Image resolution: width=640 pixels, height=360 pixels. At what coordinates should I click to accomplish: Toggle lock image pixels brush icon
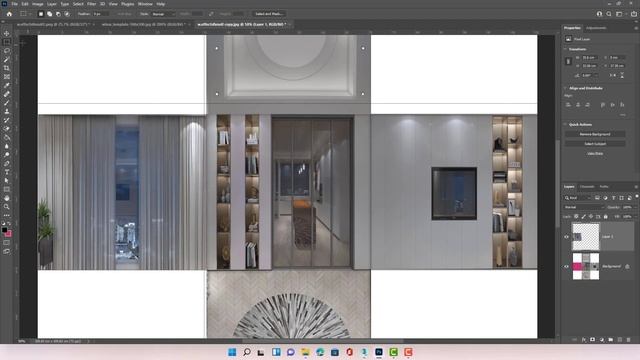point(583,217)
